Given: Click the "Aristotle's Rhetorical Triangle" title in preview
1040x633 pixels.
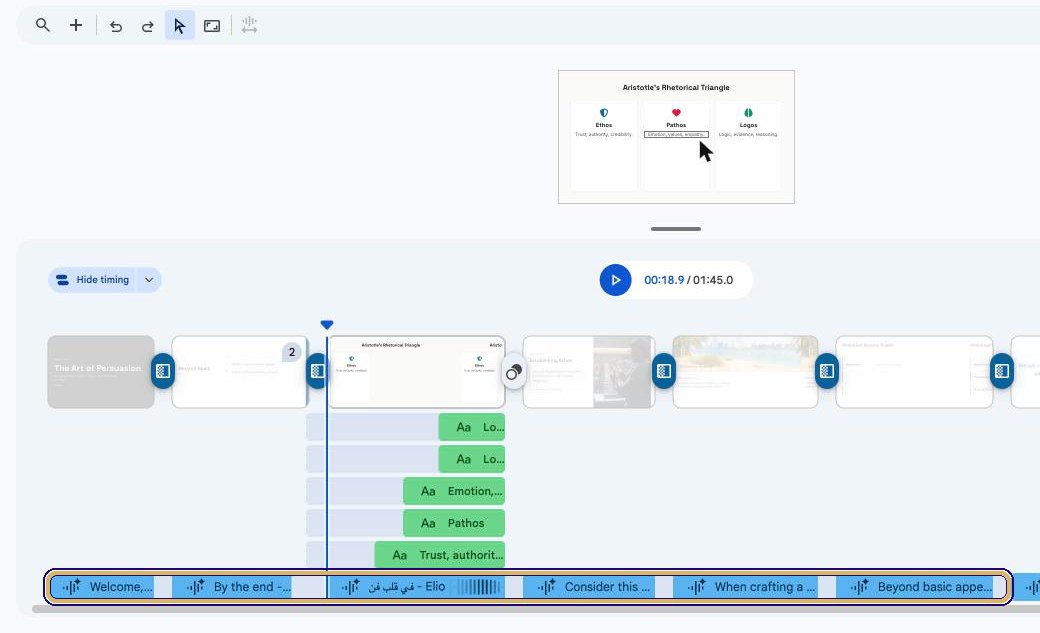Looking at the screenshot, I should (x=676, y=88).
